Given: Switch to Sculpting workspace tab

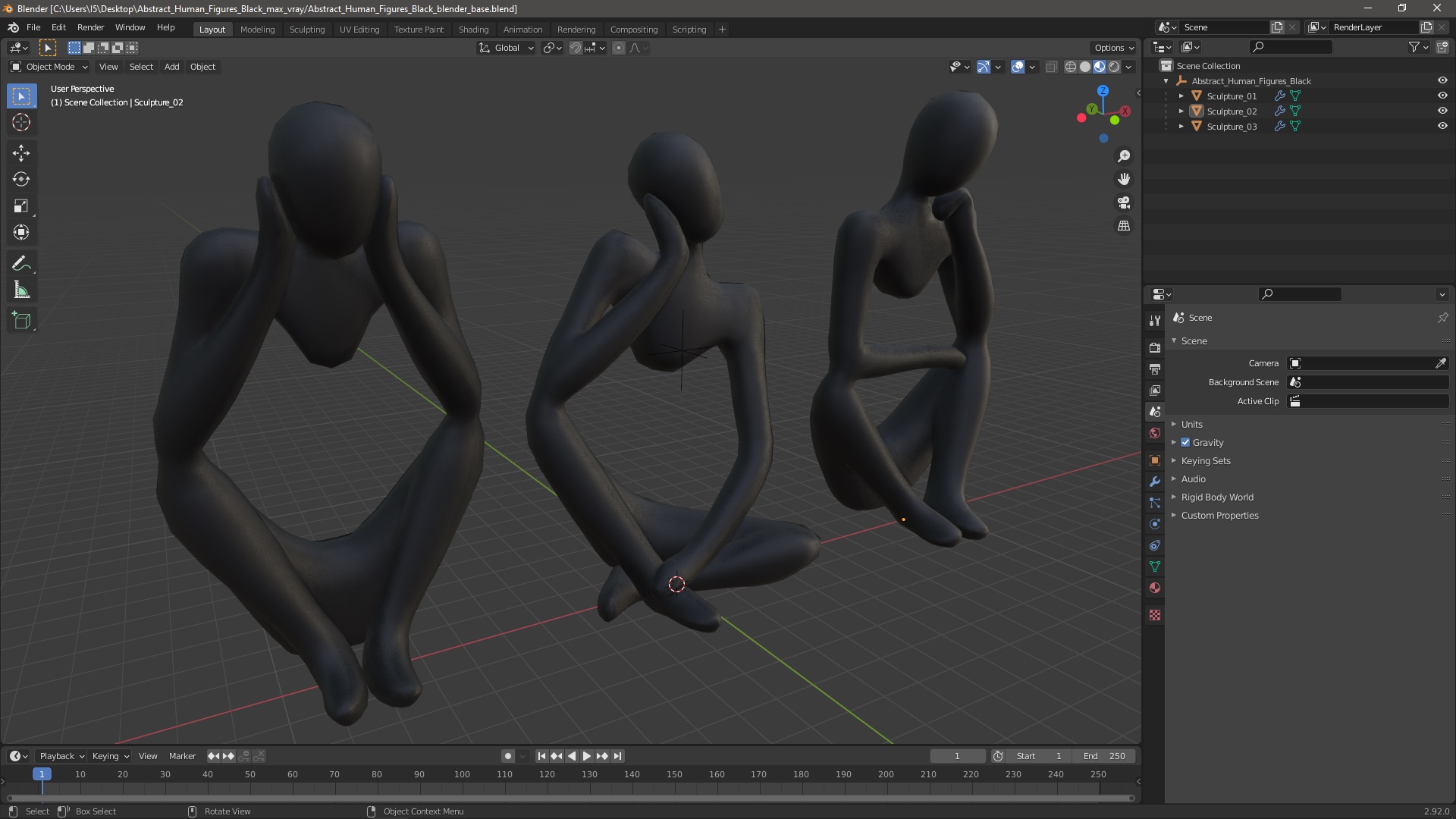Looking at the screenshot, I should point(307,30).
